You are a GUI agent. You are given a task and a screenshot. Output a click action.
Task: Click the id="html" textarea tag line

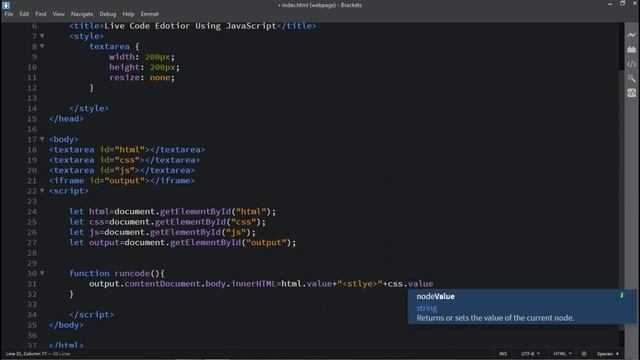[127, 150]
